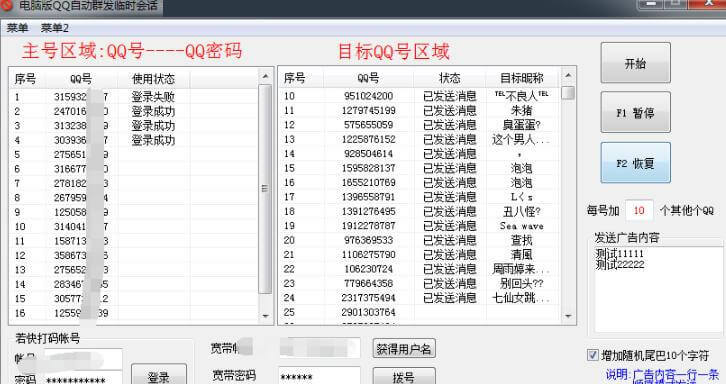Screen dimensions: 726x384
Task: Open the 菜单2 menu
Action: coord(55,28)
